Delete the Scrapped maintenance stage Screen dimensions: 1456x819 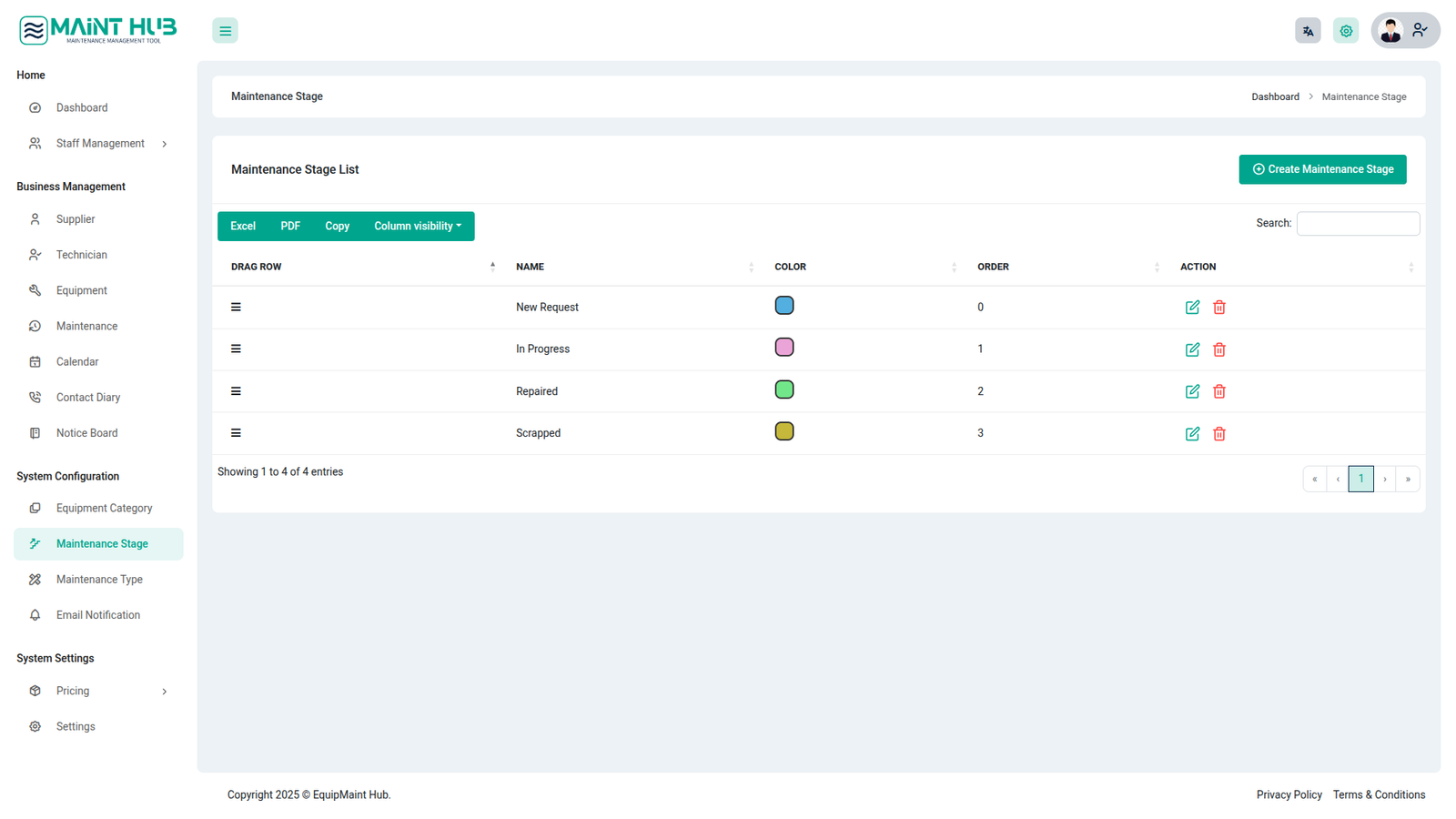pyautogui.click(x=1219, y=434)
